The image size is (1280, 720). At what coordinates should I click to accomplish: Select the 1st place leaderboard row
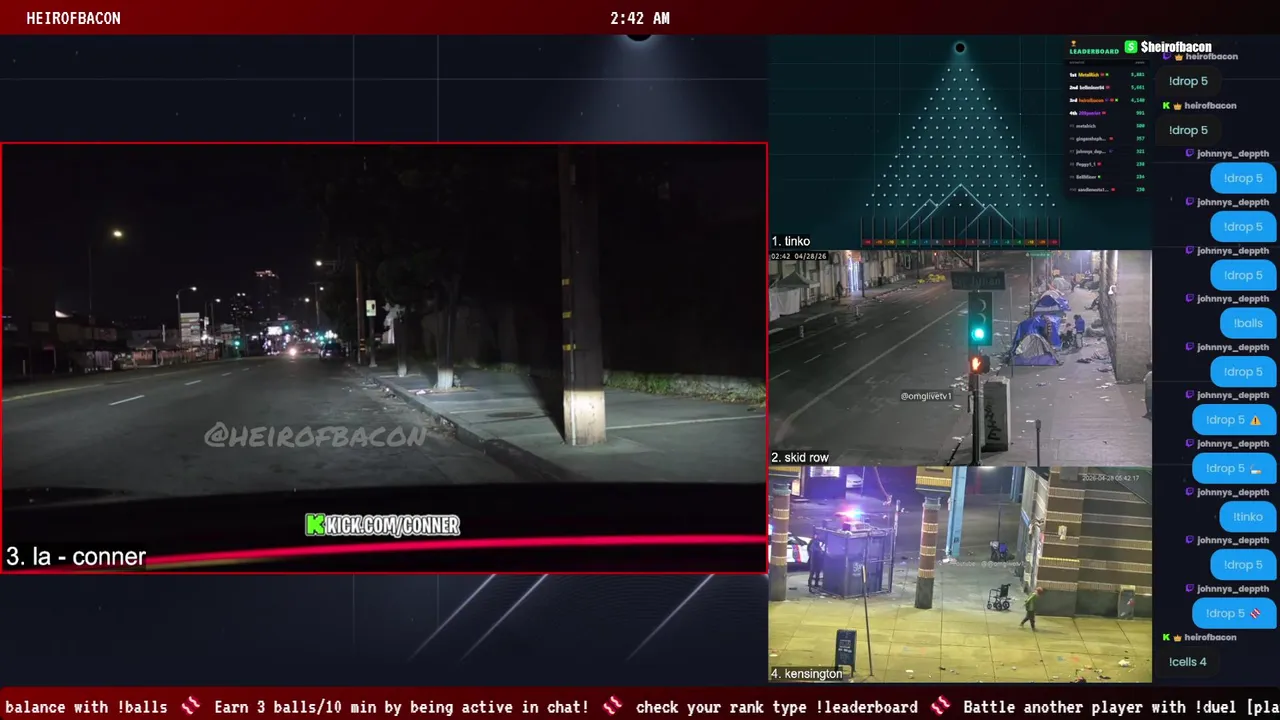click(x=1107, y=75)
